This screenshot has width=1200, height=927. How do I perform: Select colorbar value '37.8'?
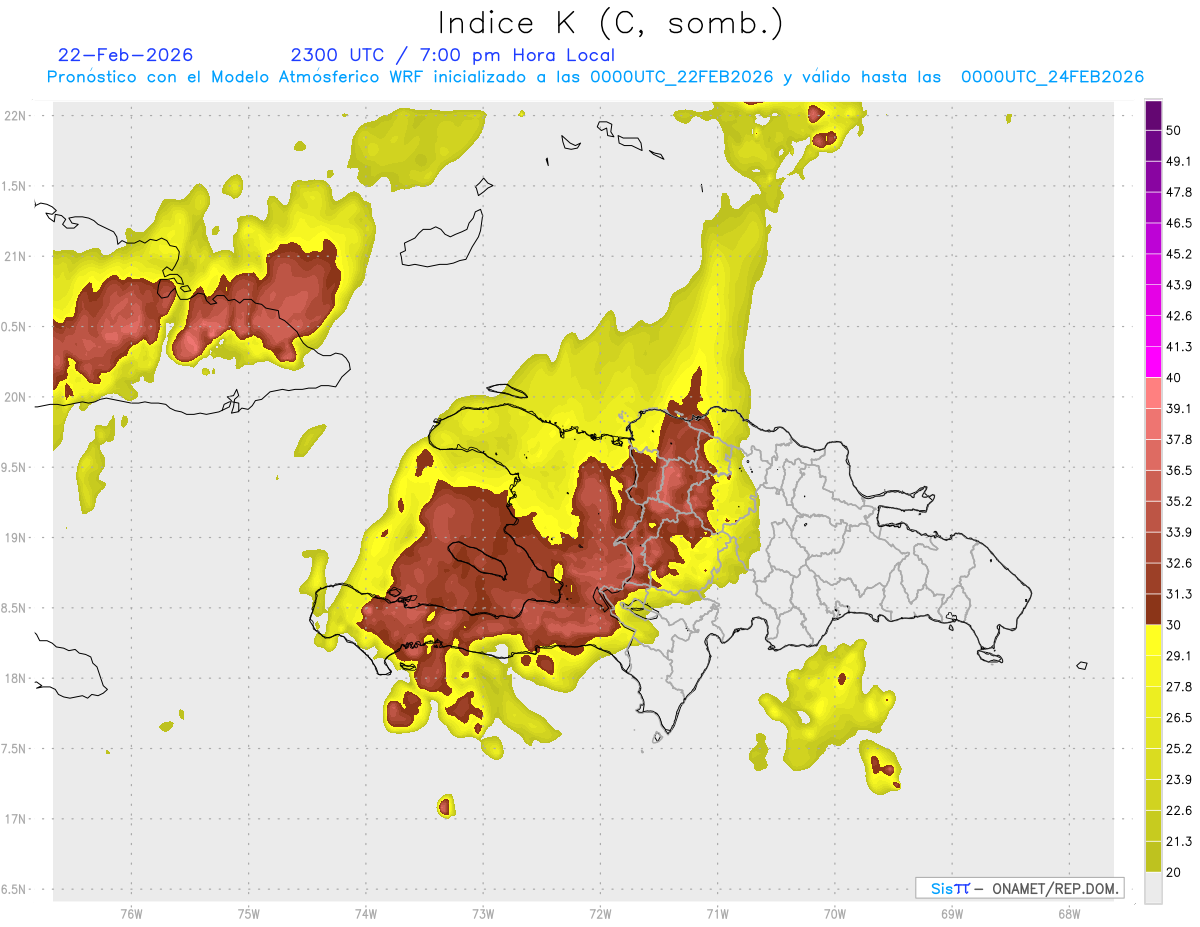click(1178, 440)
